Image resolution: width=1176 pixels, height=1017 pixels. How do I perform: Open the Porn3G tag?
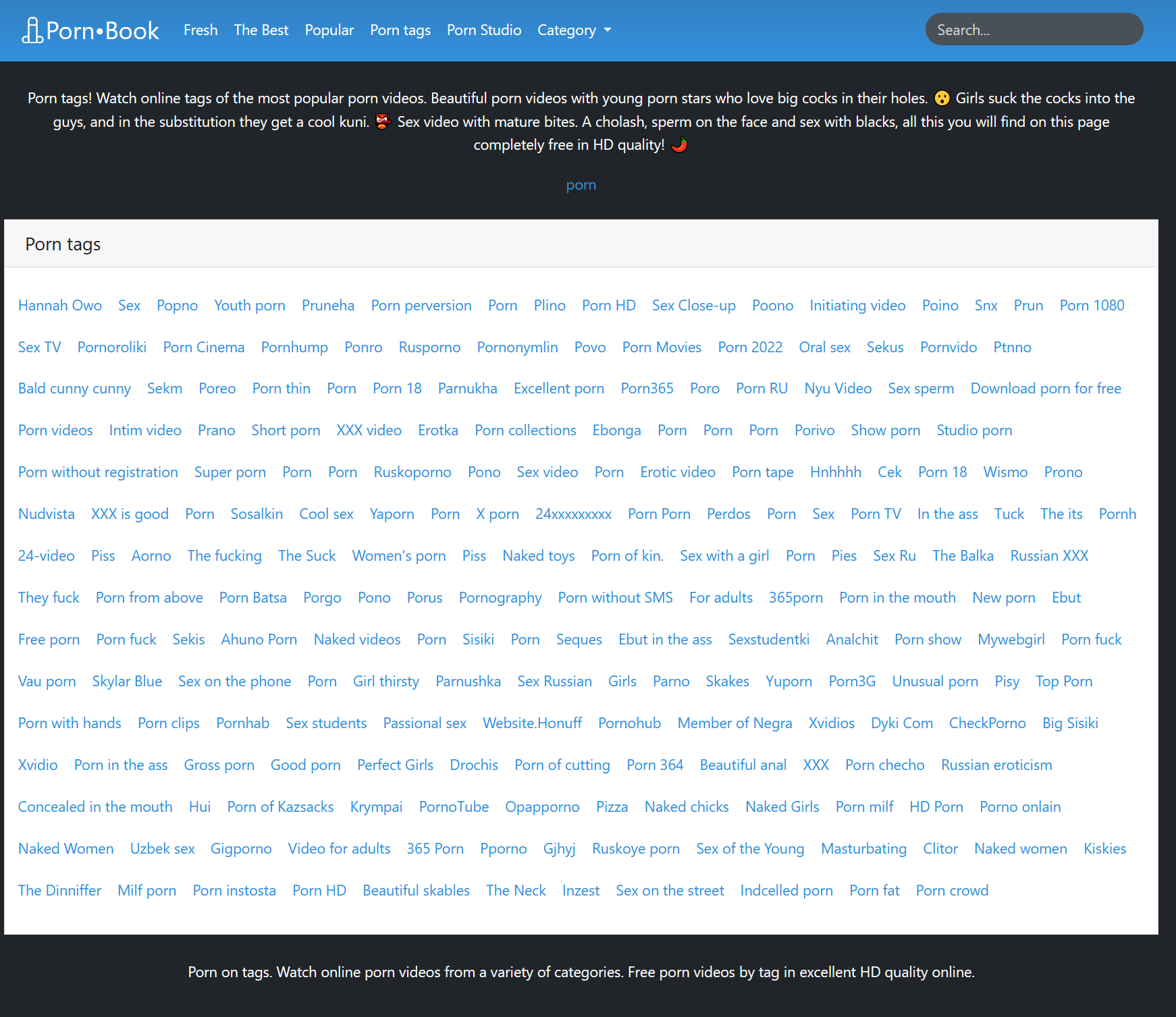click(x=852, y=682)
